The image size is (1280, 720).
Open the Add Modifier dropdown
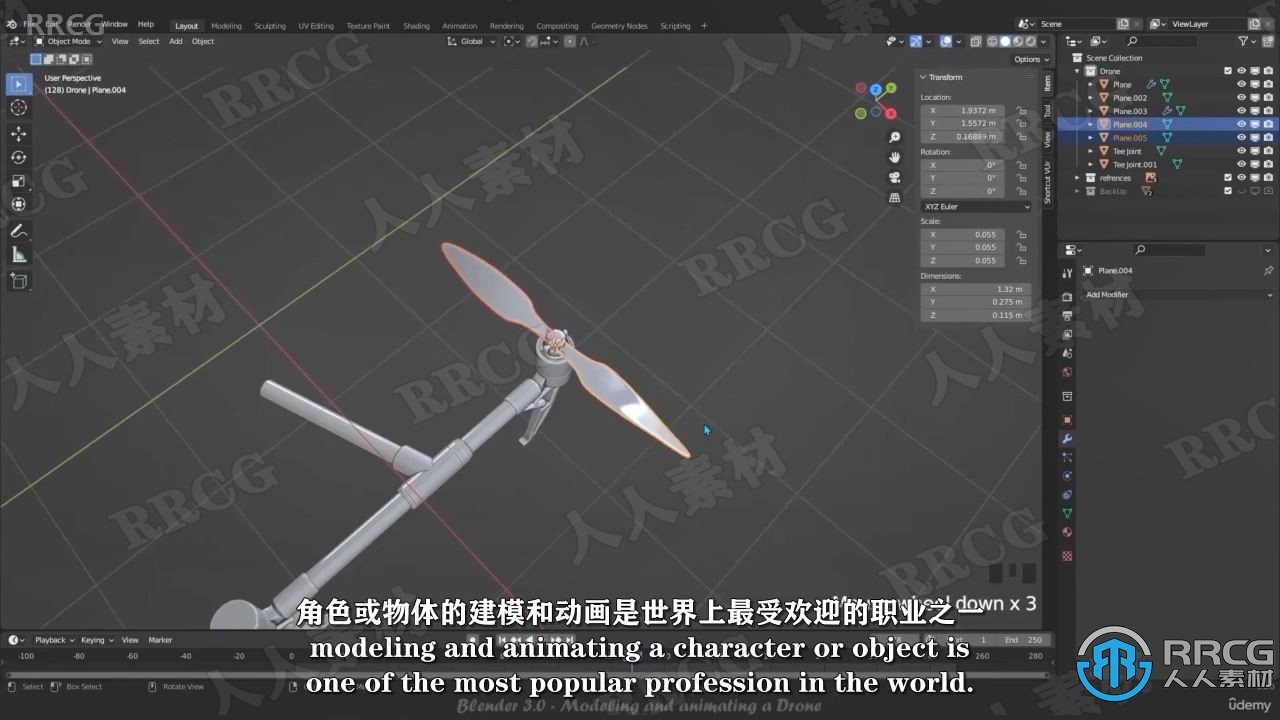1179,295
